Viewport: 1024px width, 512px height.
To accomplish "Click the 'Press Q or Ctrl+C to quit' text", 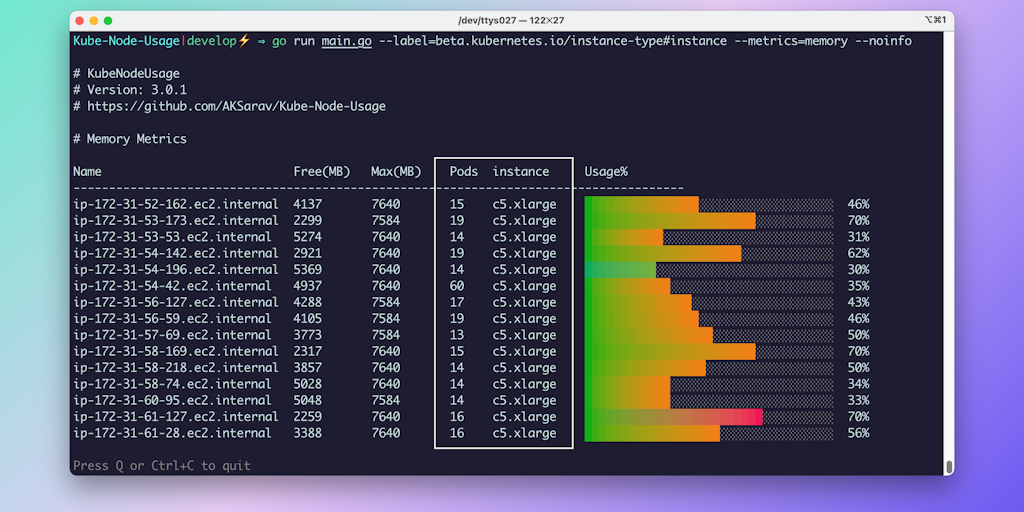I will tap(162, 466).
